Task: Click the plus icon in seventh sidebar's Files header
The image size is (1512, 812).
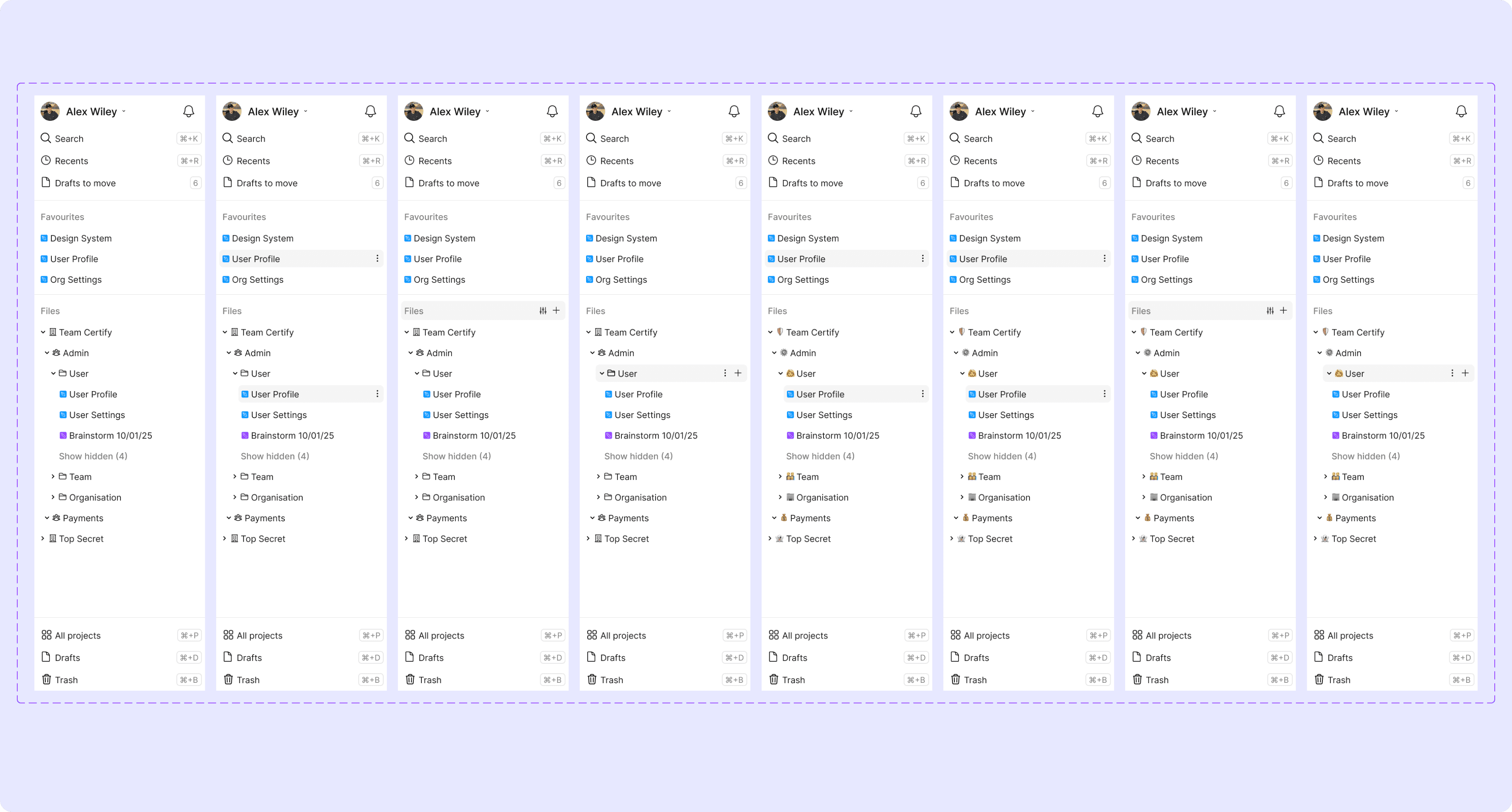Action: point(1284,310)
